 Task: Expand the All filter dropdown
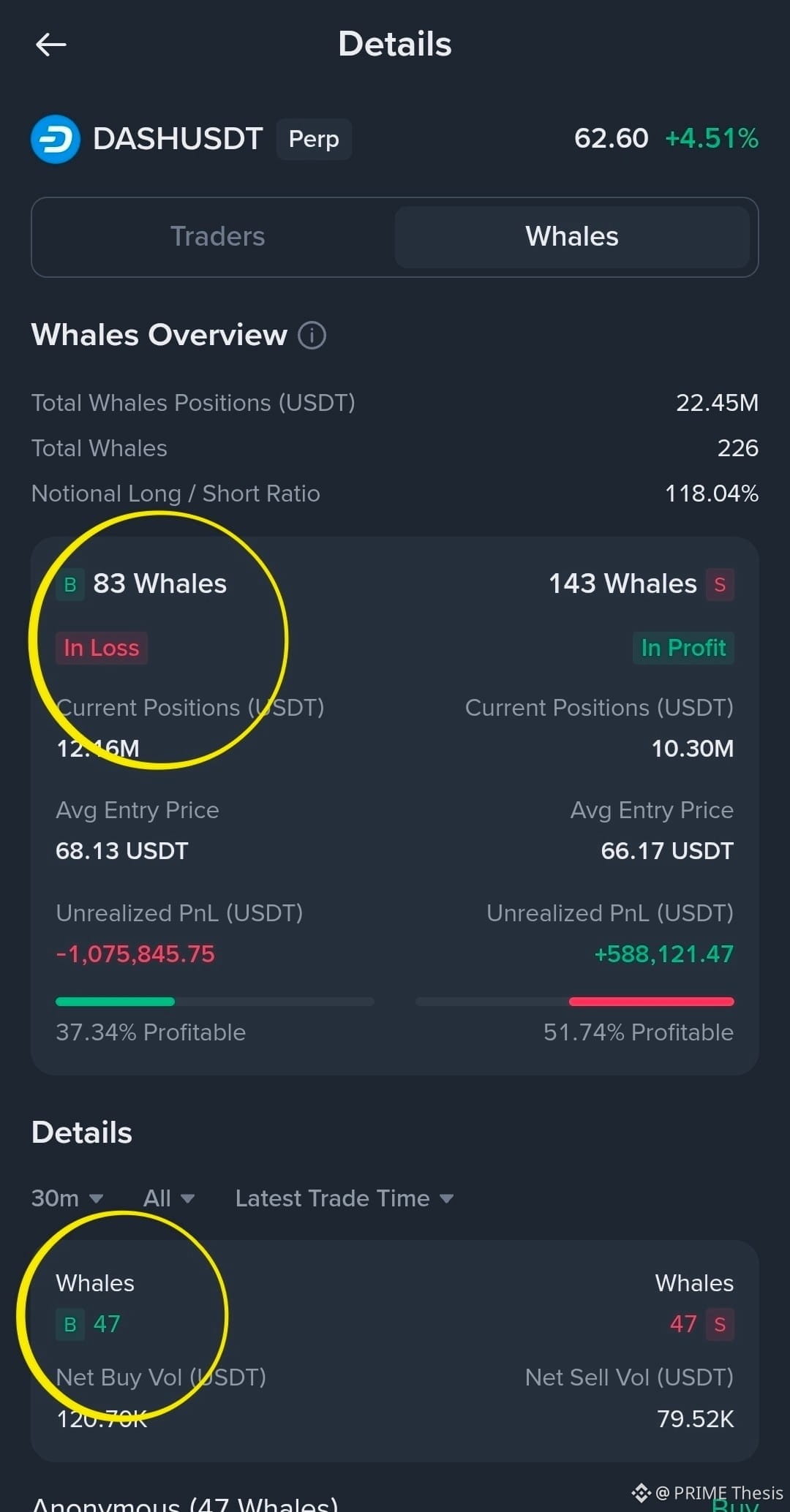click(x=168, y=1198)
